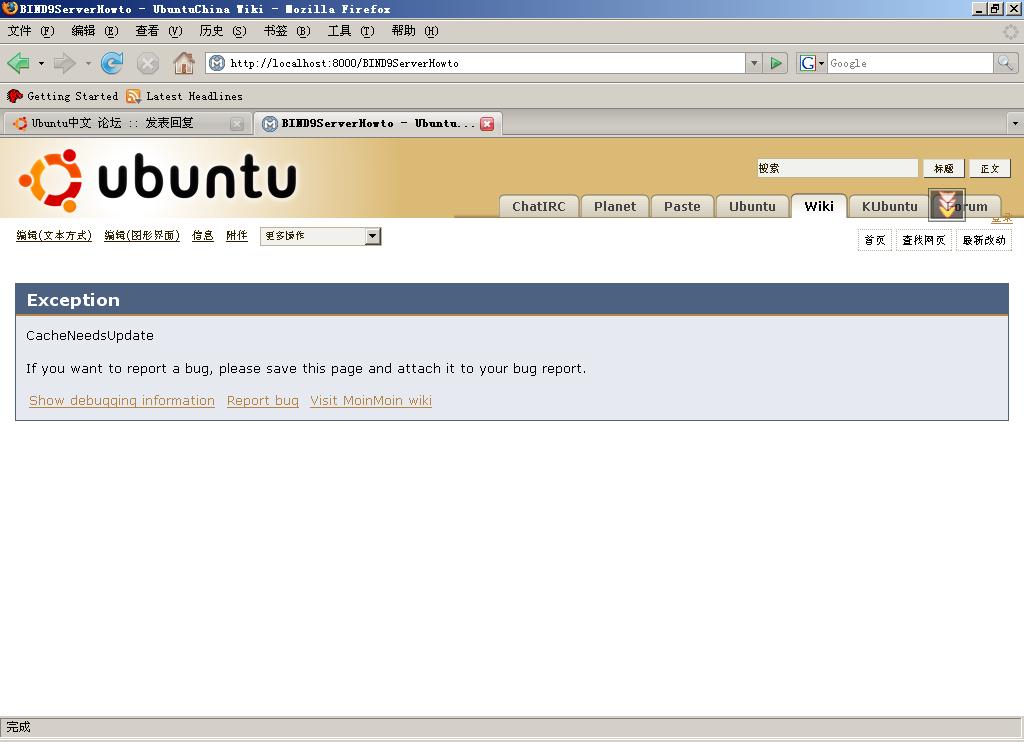The width and height of the screenshot is (1024, 742).
Task: Click the Getting Started bookmark icon
Action: tap(14, 96)
